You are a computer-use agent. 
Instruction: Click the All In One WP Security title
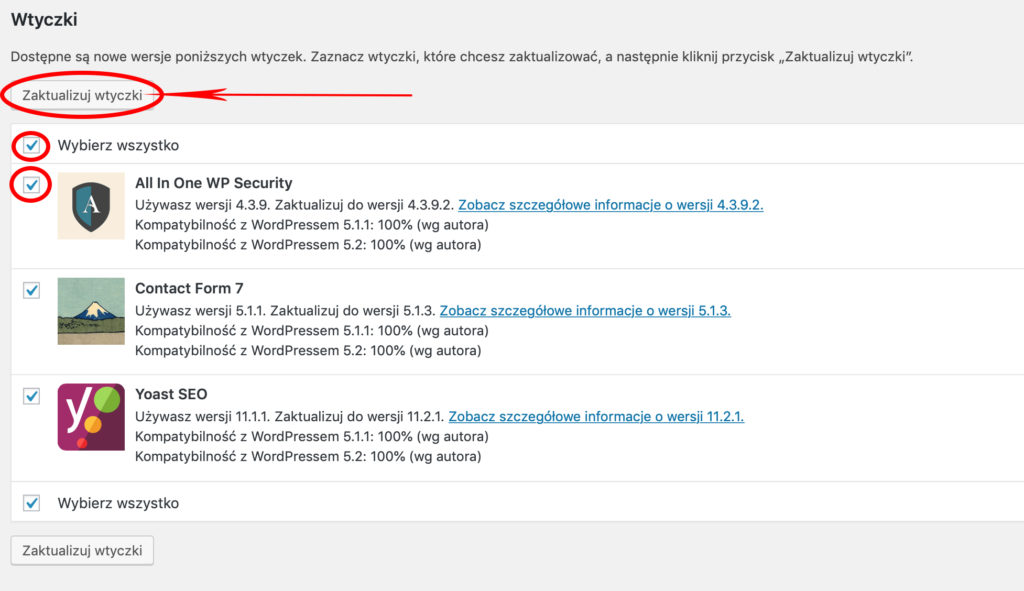[x=214, y=183]
